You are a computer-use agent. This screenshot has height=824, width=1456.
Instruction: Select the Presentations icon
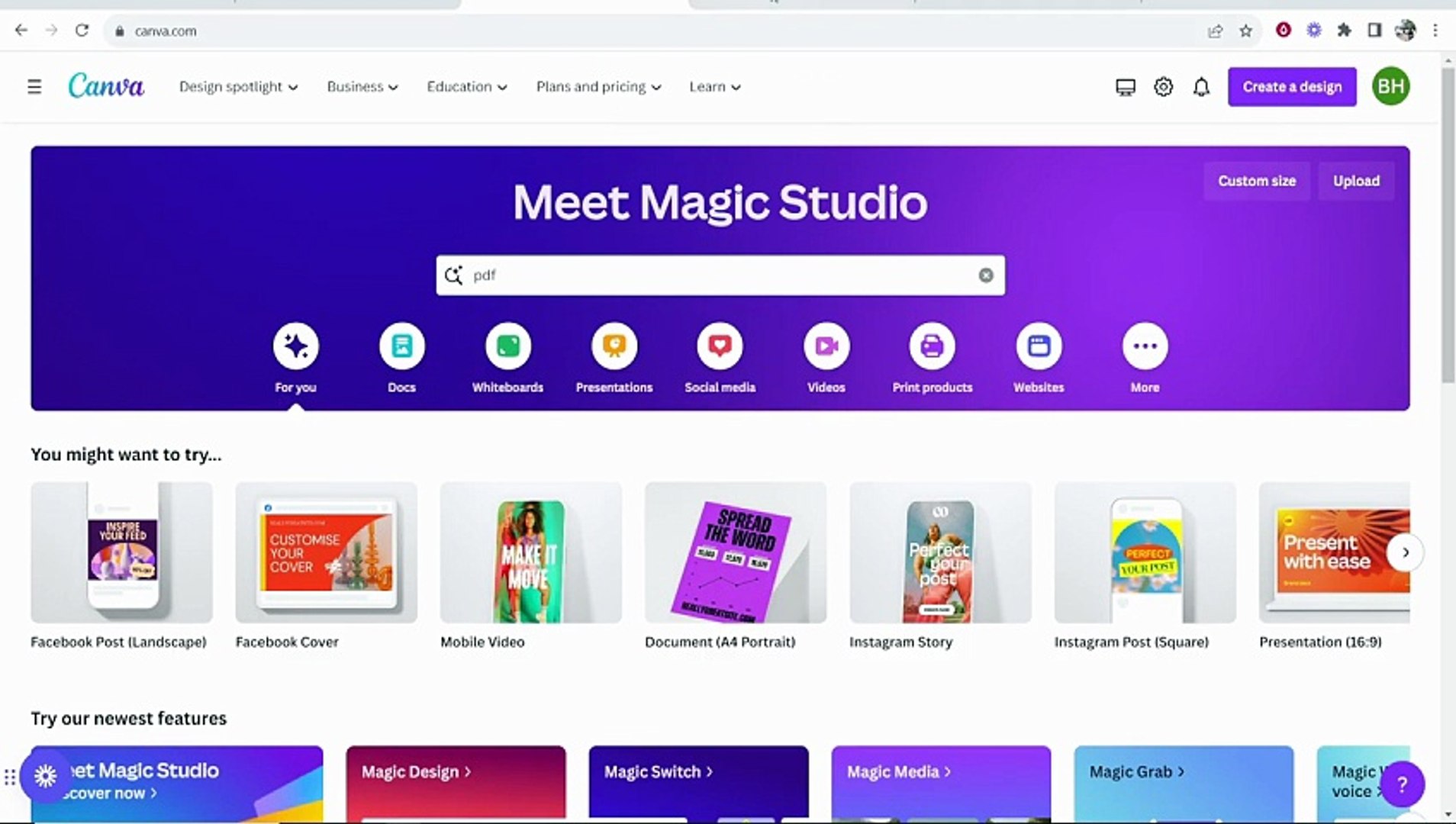click(x=614, y=346)
